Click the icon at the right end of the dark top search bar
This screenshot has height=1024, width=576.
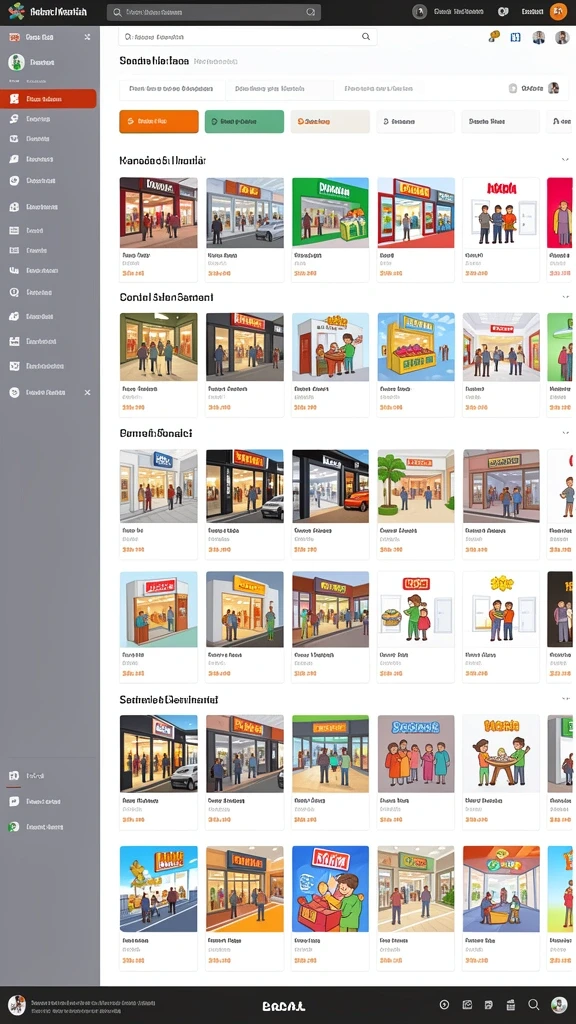click(311, 12)
